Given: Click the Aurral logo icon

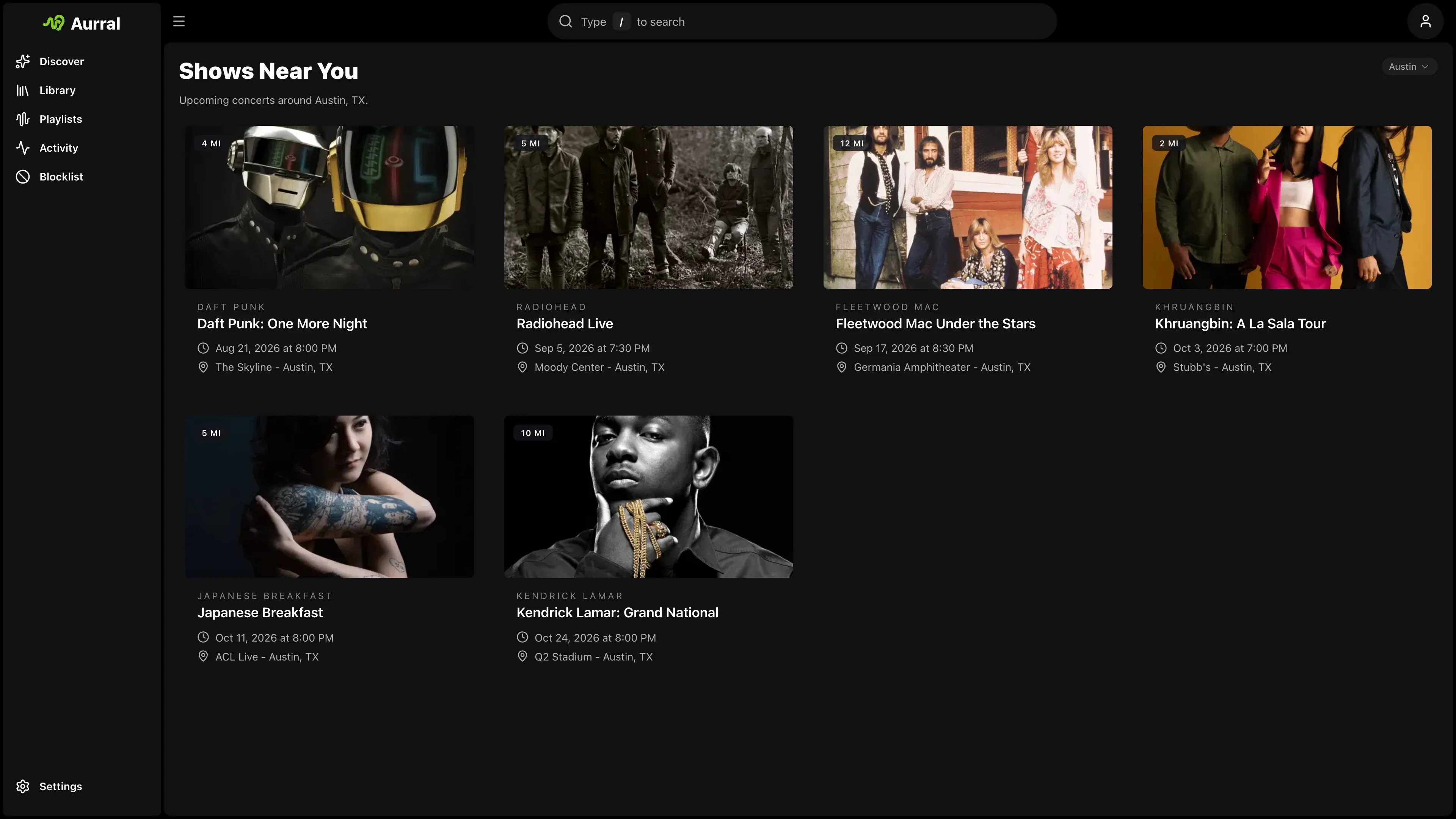Looking at the screenshot, I should point(54,23).
